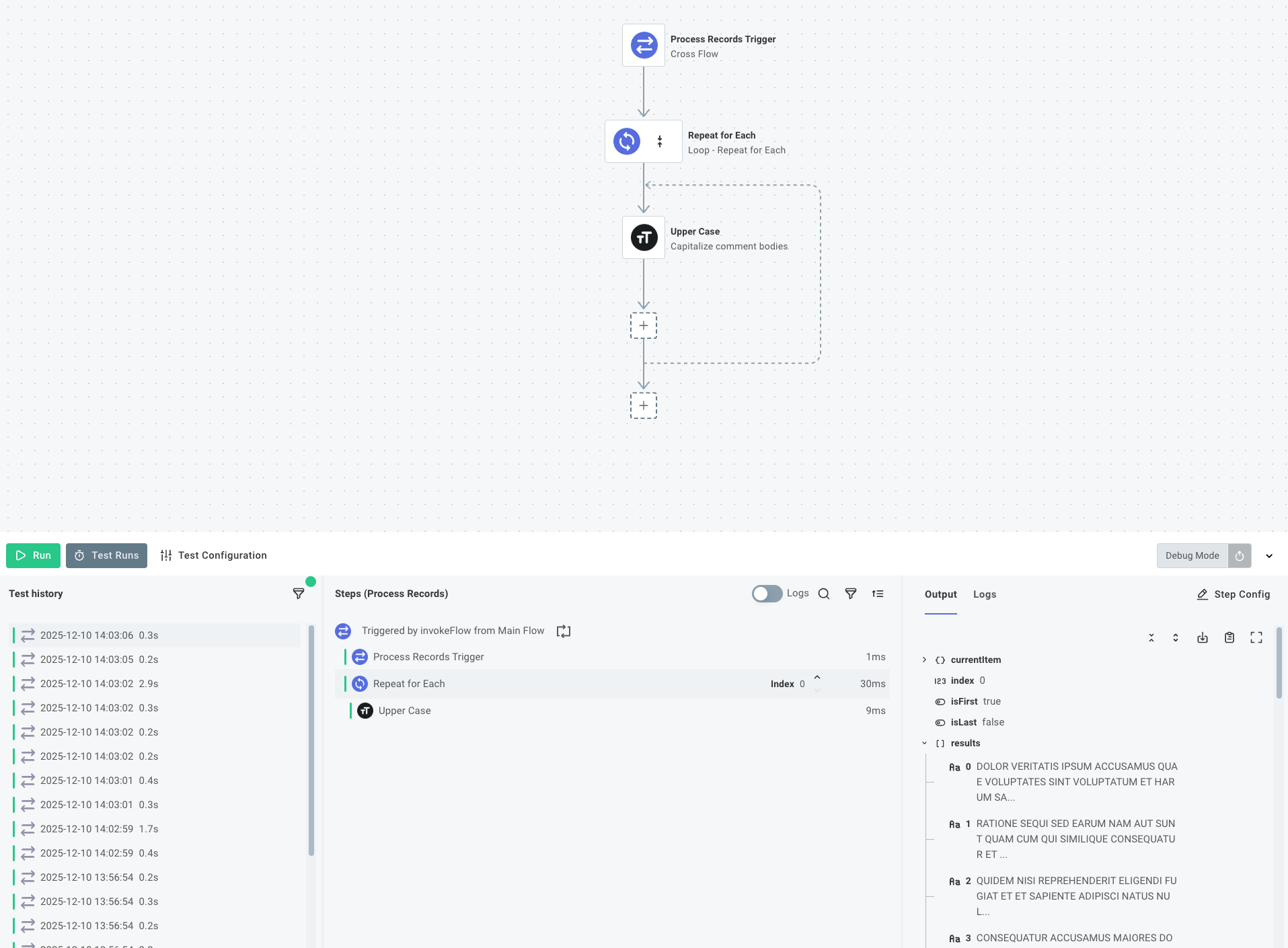Collapse the results list in Output
1288x948 pixels.
pos(925,743)
